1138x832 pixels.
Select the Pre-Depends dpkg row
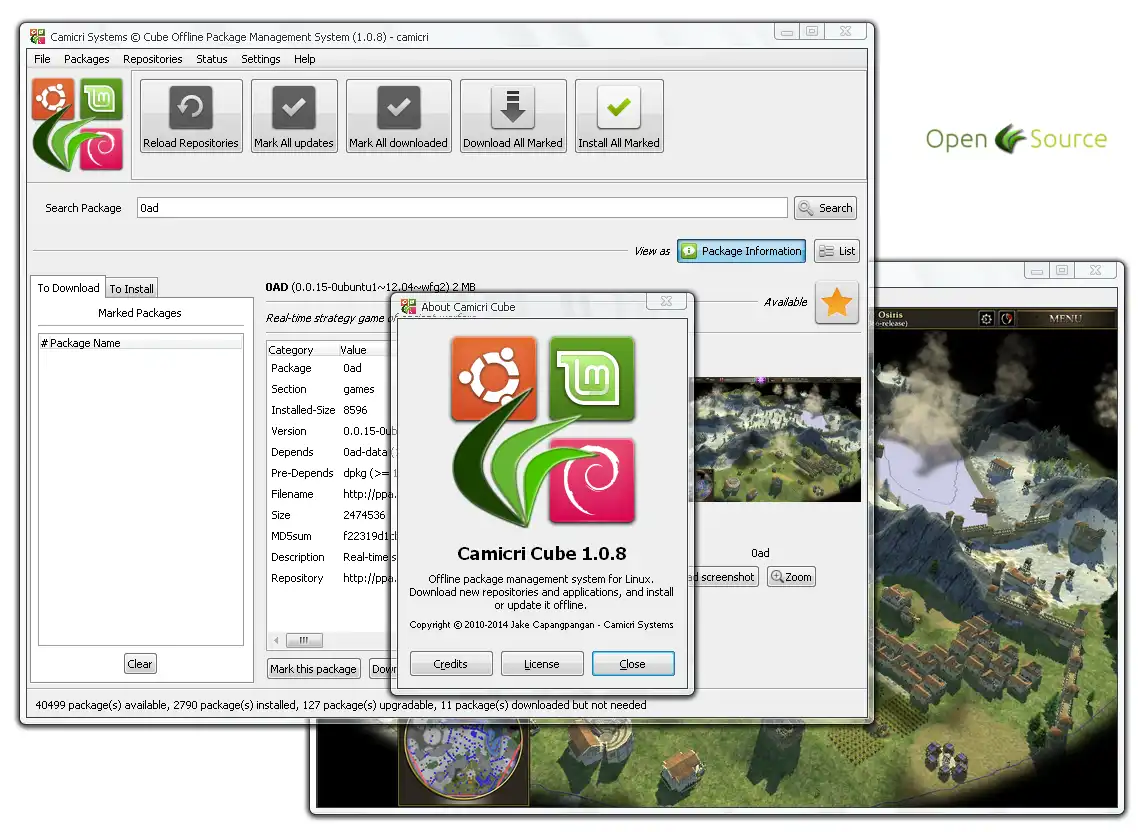(x=330, y=473)
